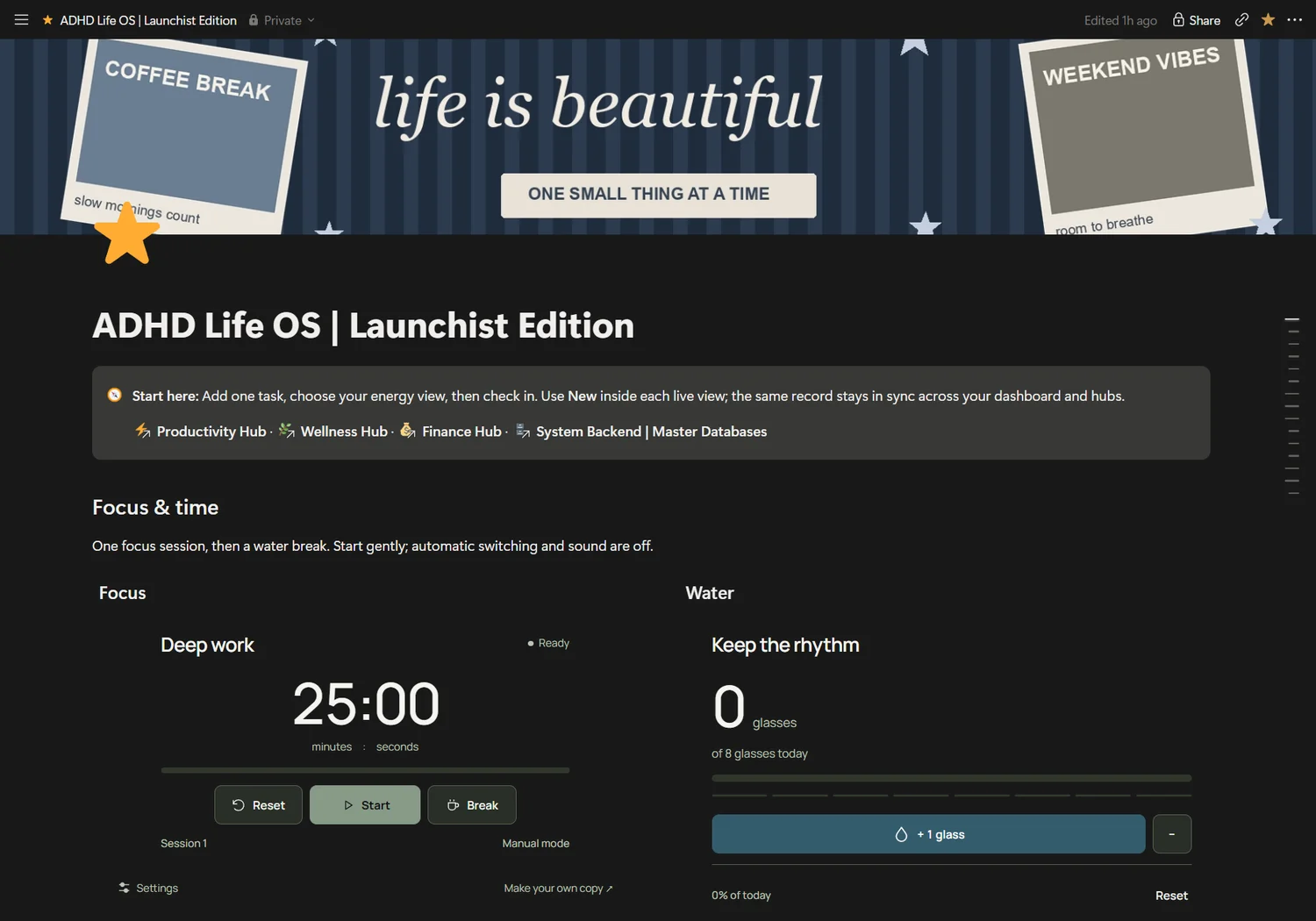
Task: Open the Wellness Hub link
Action: pyautogui.click(x=344, y=432)
